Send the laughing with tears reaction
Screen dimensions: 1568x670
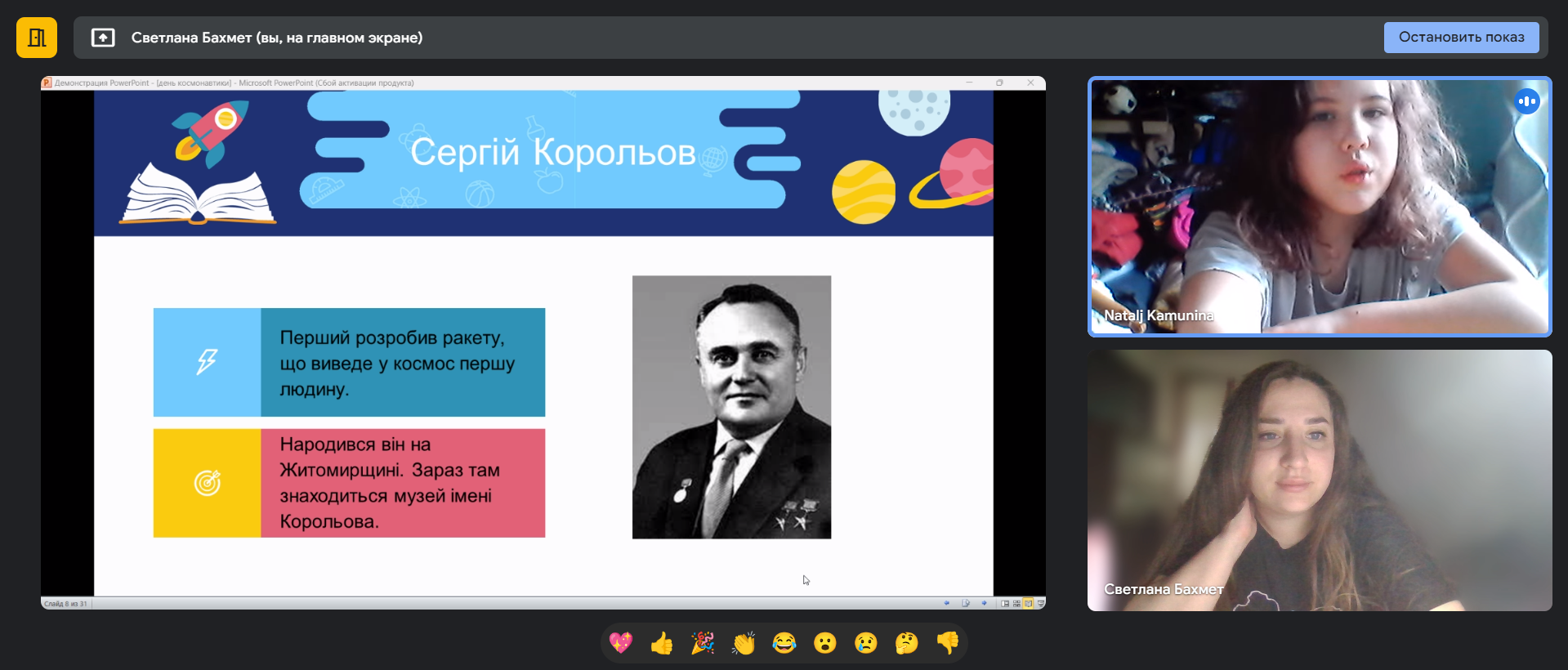(x=784, y=644)
